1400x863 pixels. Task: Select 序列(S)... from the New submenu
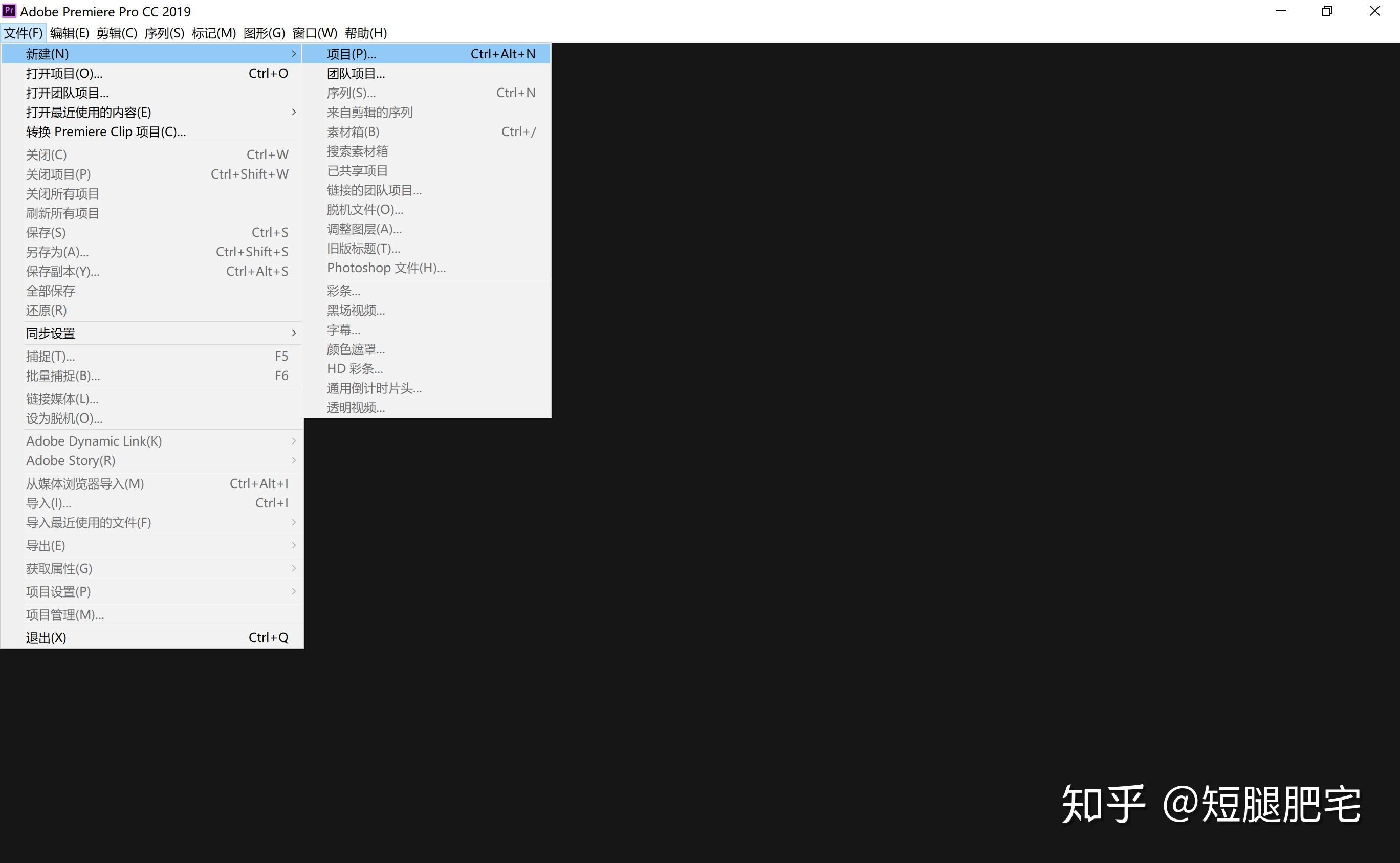tap(351, 93)
